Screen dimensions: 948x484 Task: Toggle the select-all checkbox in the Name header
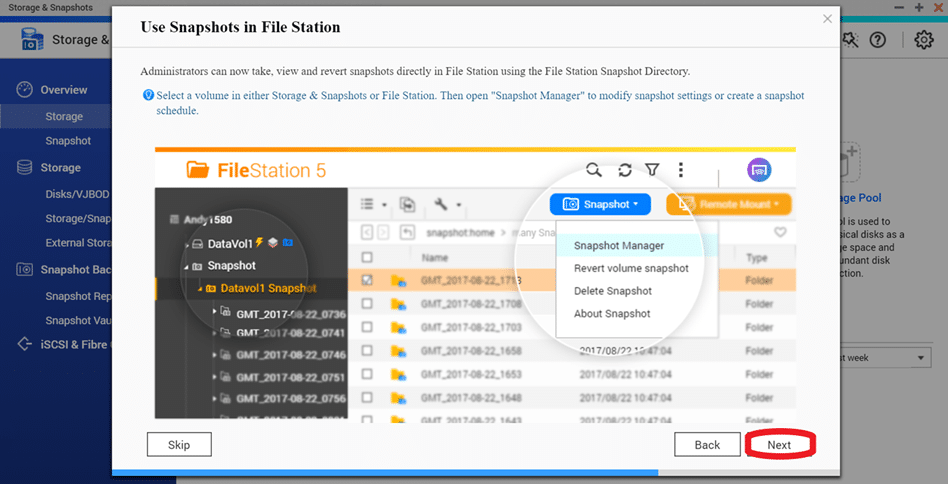tap(367, 257)
